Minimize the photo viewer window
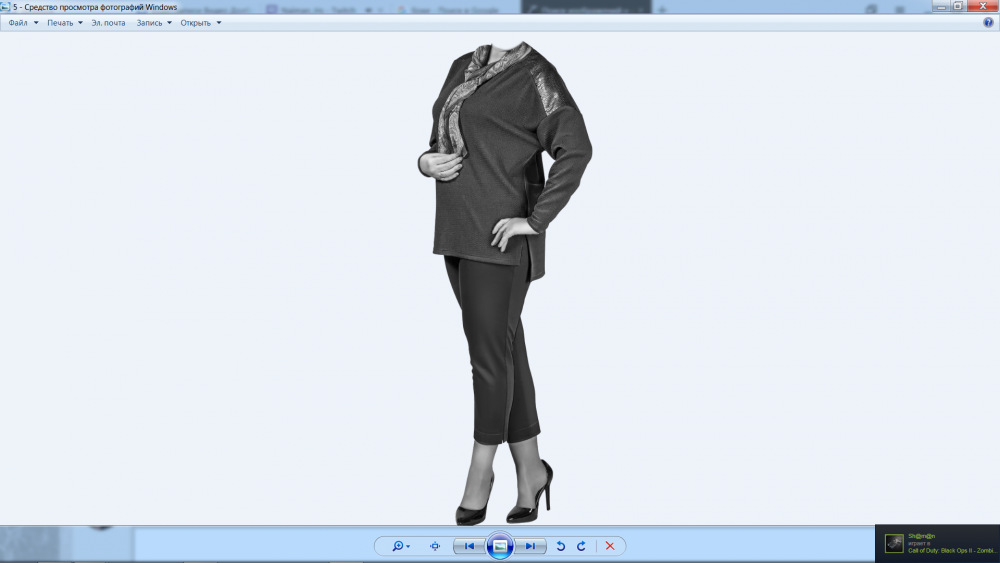 pos(941,6)
